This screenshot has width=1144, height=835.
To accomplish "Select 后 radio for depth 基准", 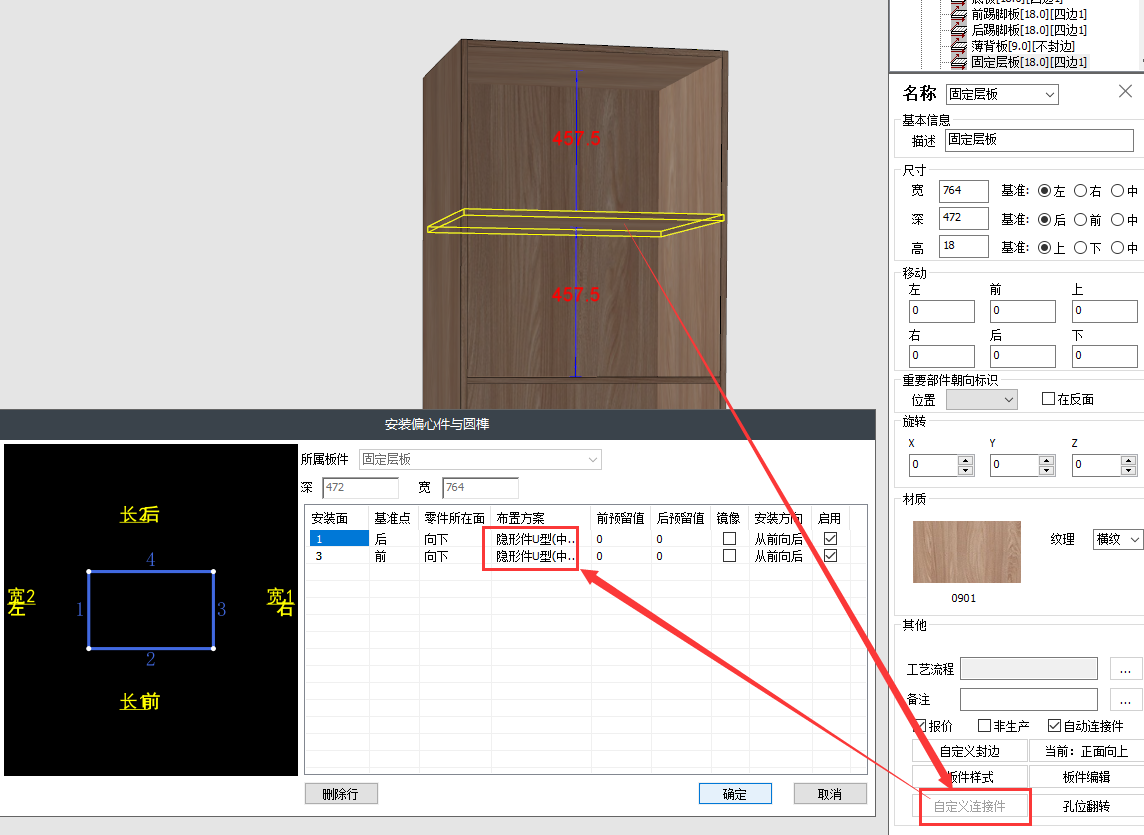I will [x=1044, y=219].
